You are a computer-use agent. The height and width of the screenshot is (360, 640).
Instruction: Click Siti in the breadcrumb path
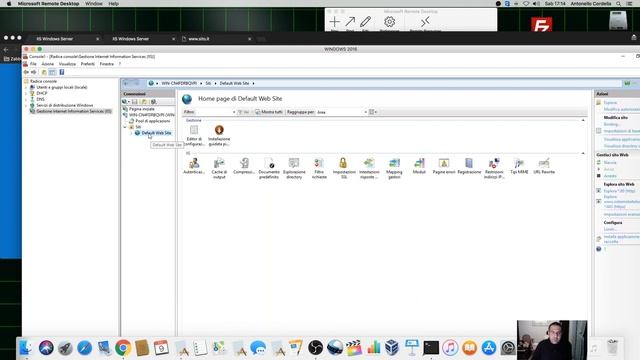208,83
